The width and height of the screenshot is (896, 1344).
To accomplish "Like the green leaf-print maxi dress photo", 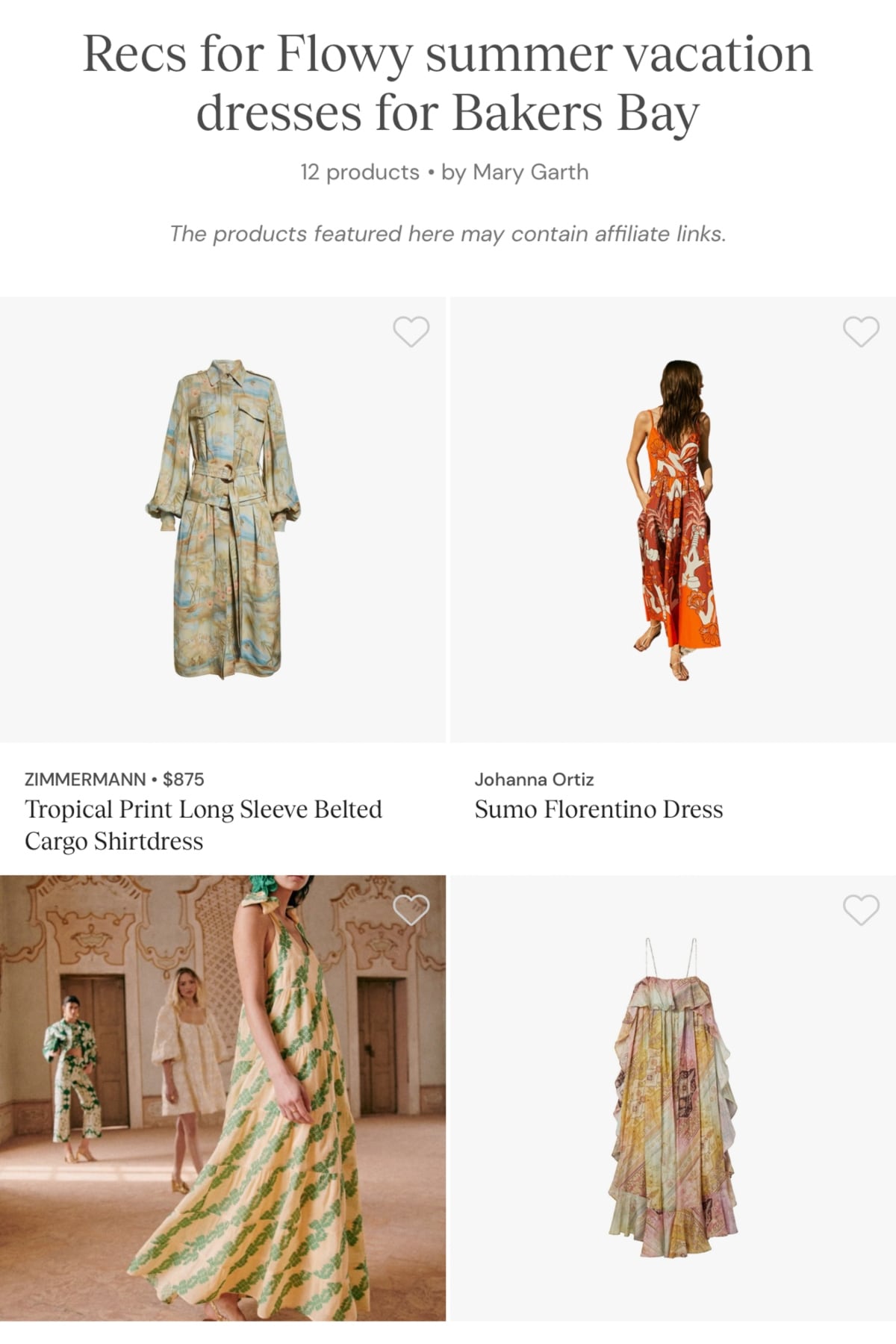I will point(411,909).
